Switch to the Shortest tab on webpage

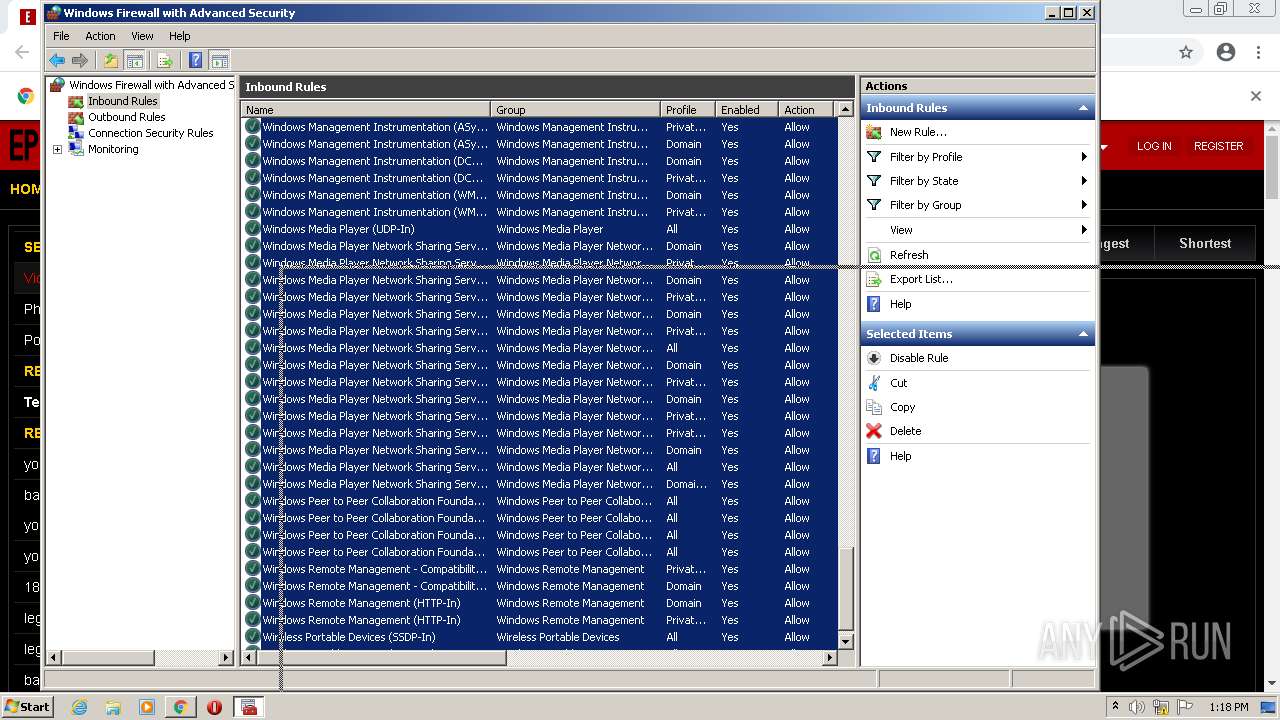pos(1205,243)
